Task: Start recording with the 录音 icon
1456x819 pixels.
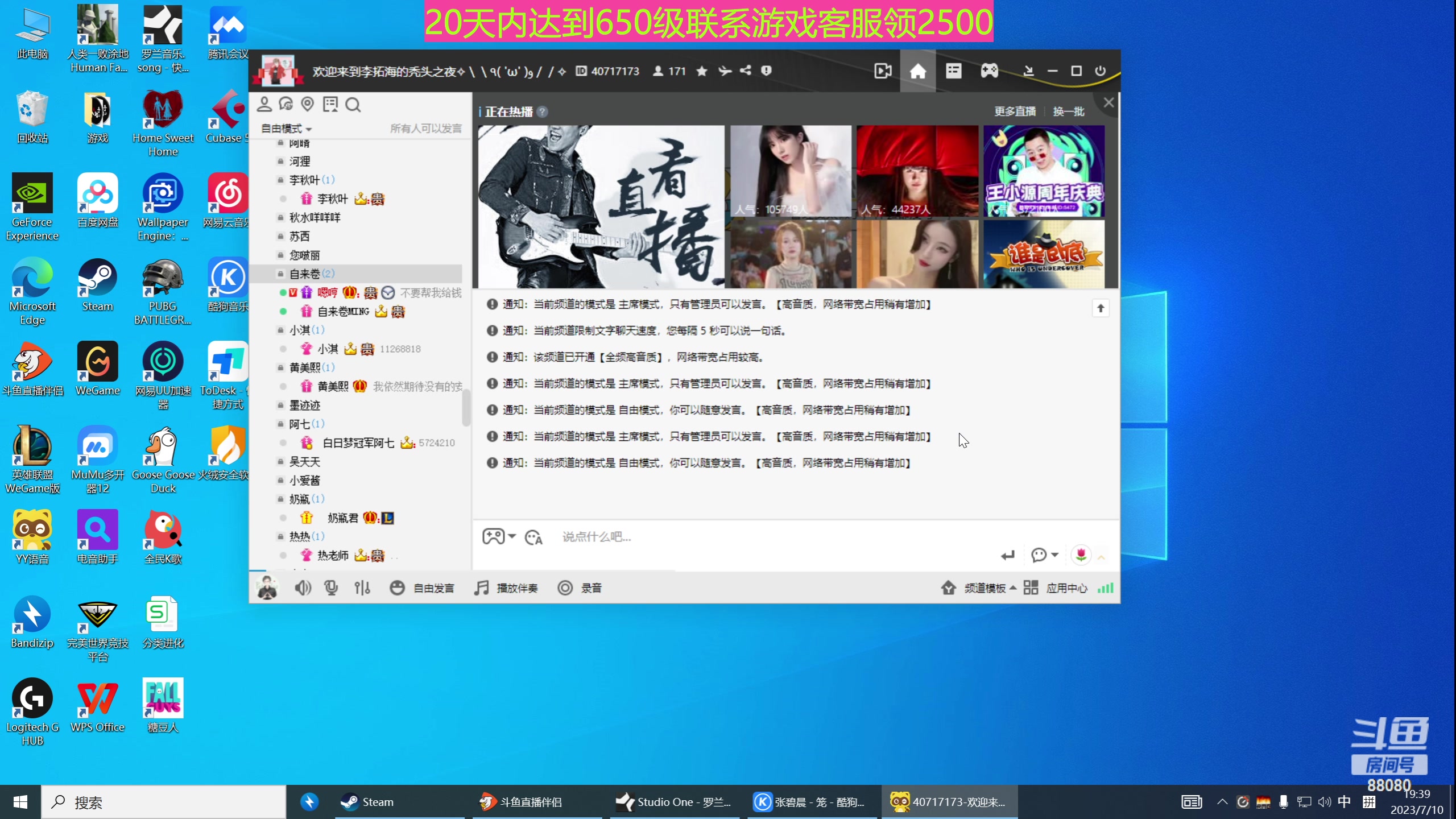Action: (x=565, y=588)
